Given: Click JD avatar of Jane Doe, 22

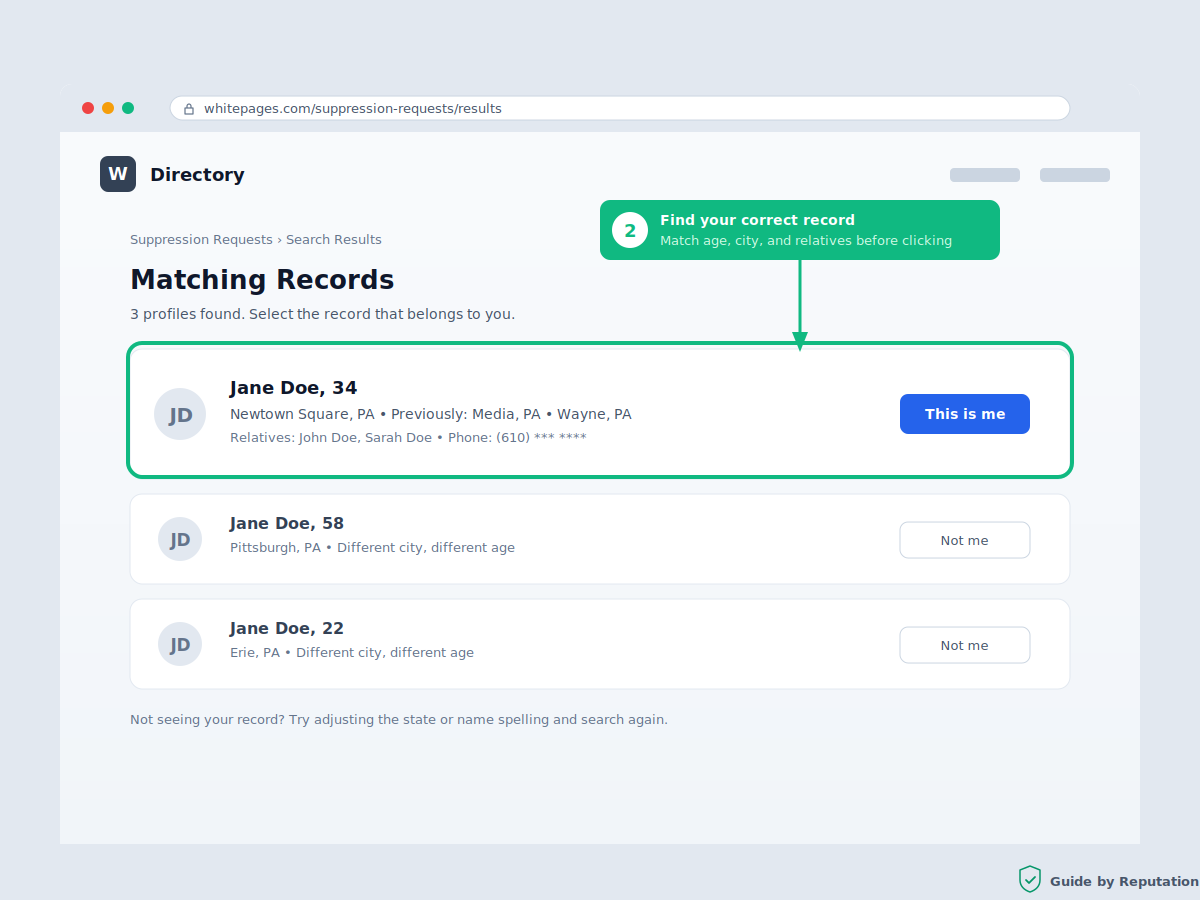Looking at the screenshot, I should [180, 644].
